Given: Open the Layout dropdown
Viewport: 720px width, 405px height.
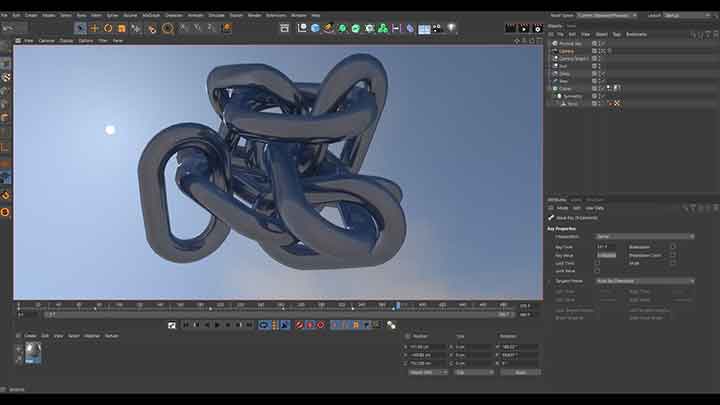Looking at the screenshot, I should (x=688, y=15).
